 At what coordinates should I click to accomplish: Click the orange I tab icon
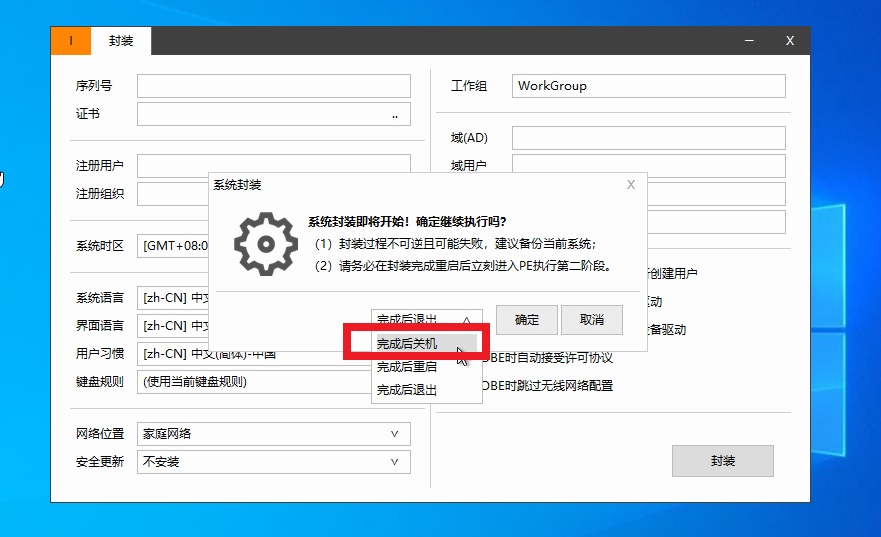[x=71, y=41]
